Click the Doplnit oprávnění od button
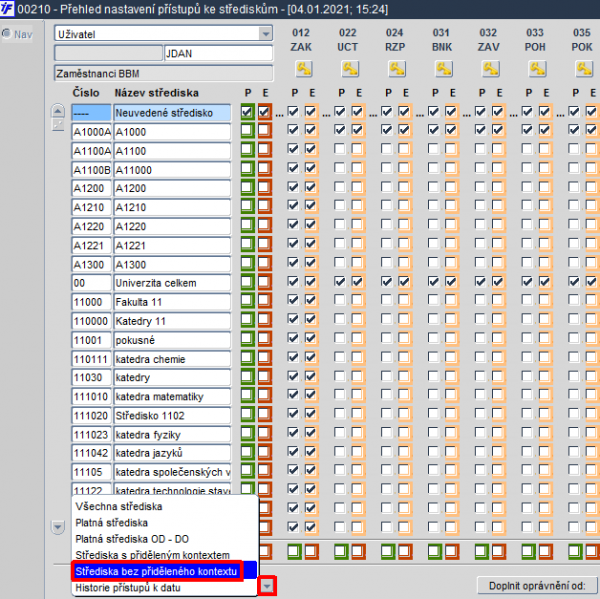This screenshot has height=599, width=600. pyautogui.click(x=537, y=586)
